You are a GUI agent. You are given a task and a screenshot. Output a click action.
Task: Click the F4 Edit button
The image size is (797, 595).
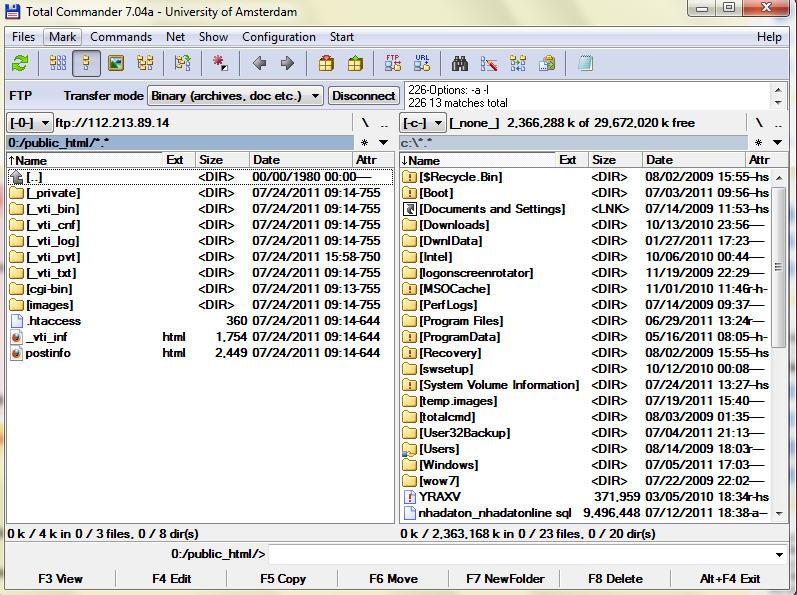[x=171, y=579]
